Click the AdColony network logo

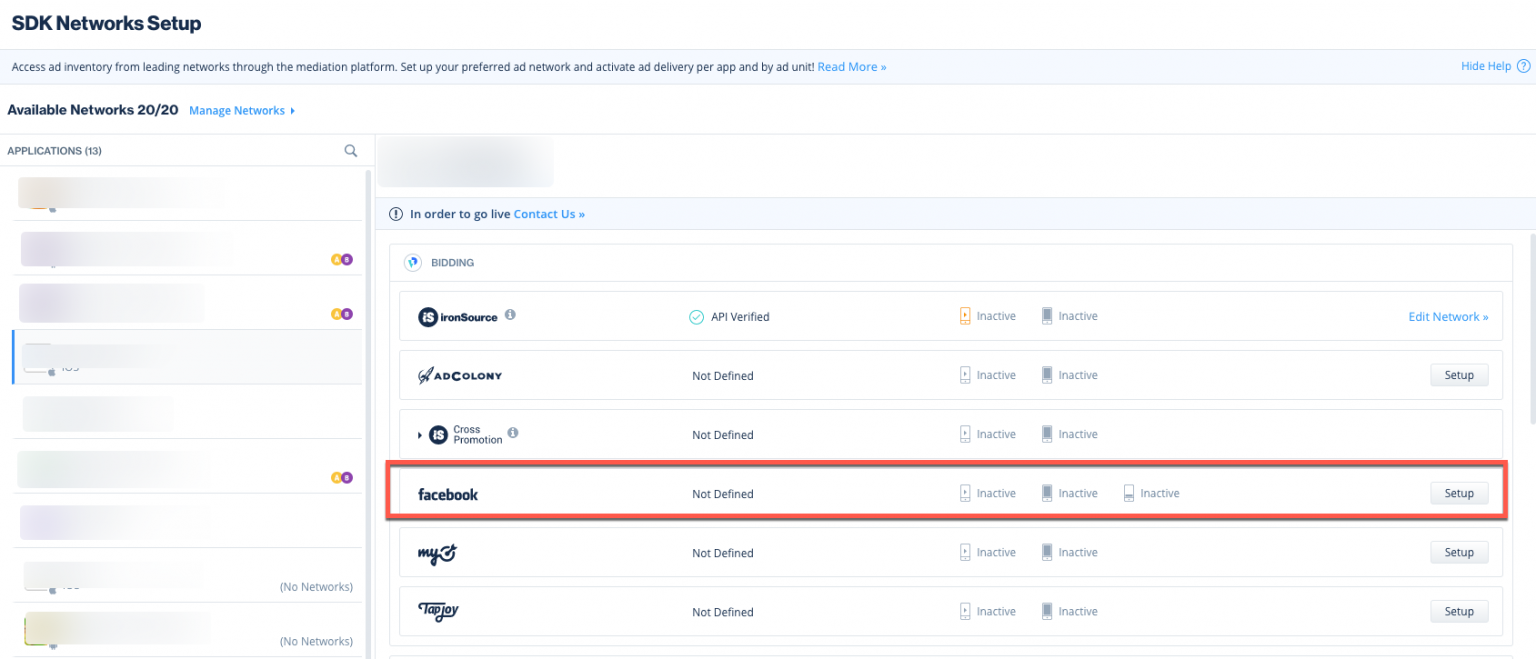pos(461,375)
